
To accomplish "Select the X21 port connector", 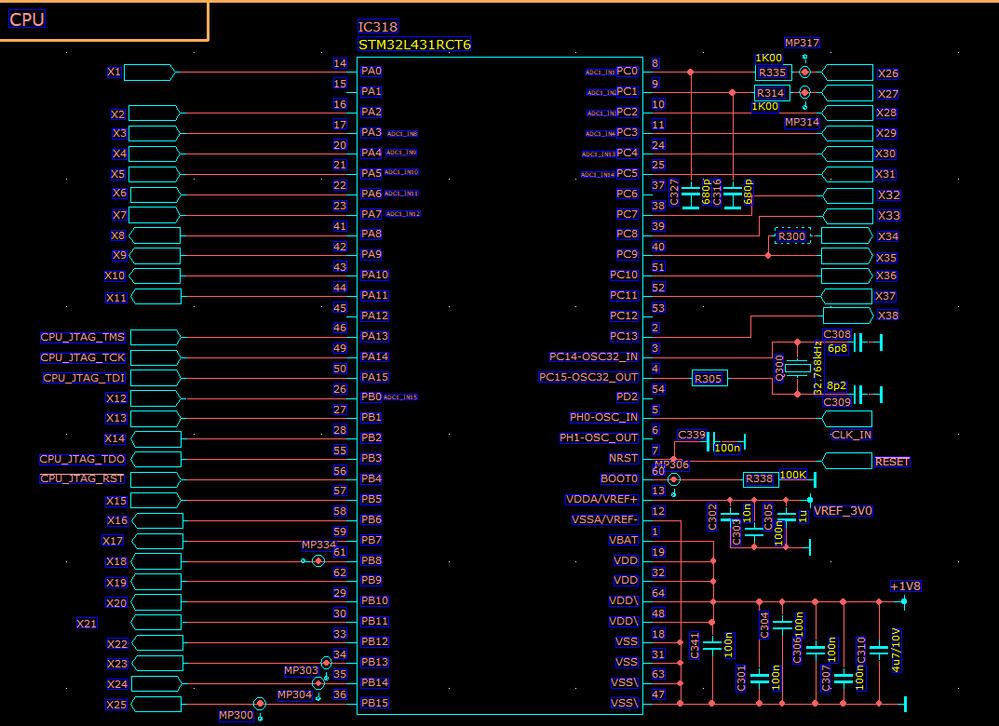I will [156, 623].
